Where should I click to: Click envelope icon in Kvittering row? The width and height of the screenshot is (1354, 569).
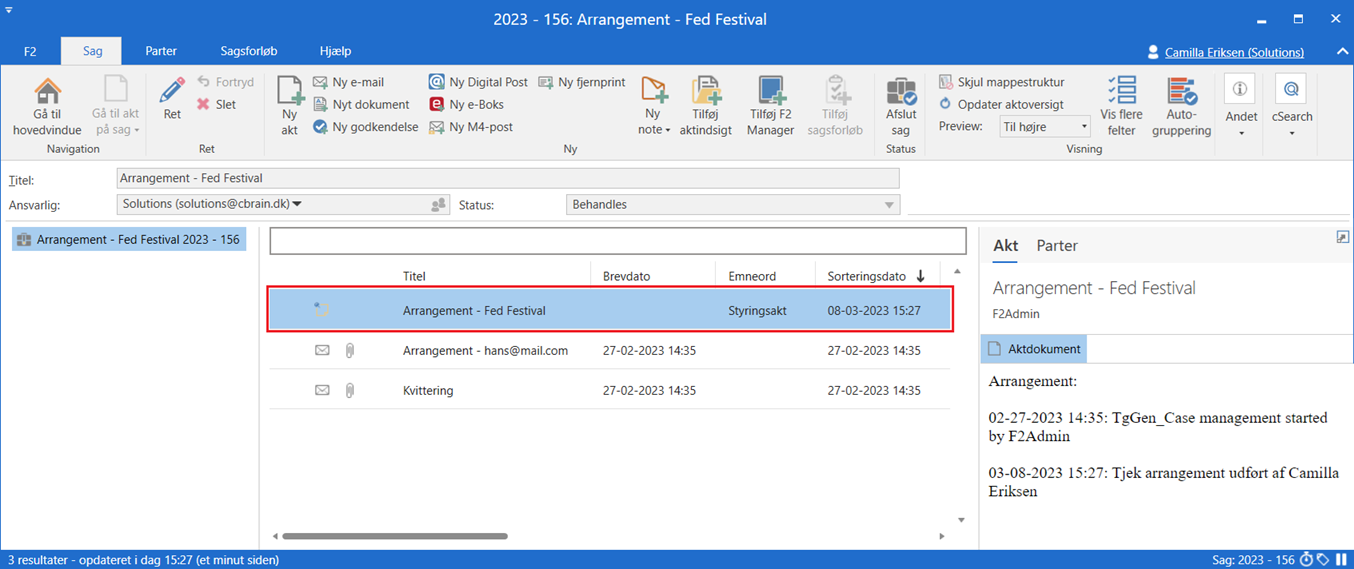322,390
